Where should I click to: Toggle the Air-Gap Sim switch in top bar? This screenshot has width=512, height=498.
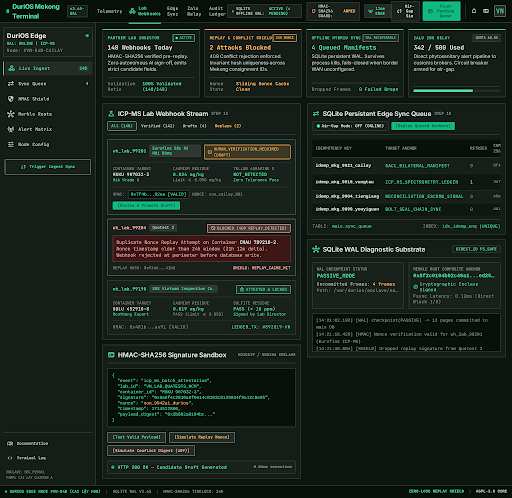pos(405,11)
